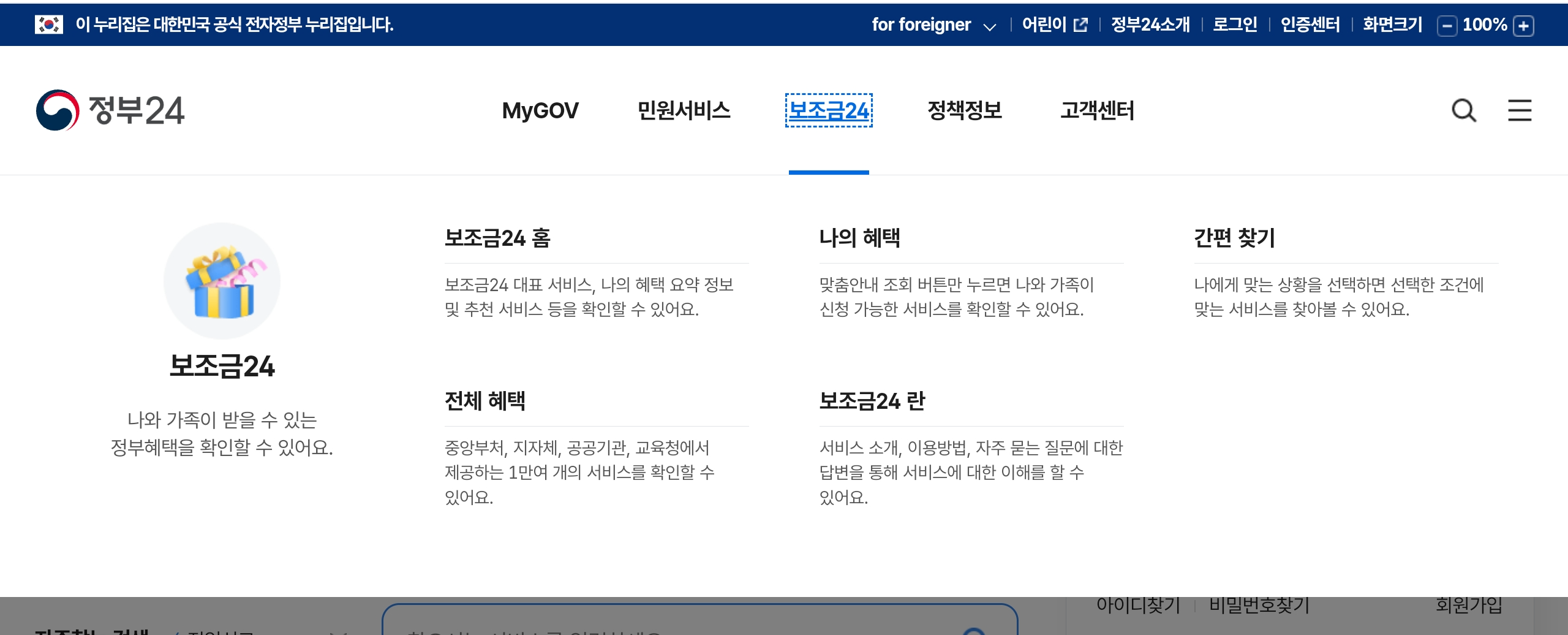1568x635 pixels.
Task: Select the 민원서비스 menu
Action: (684, 110)
